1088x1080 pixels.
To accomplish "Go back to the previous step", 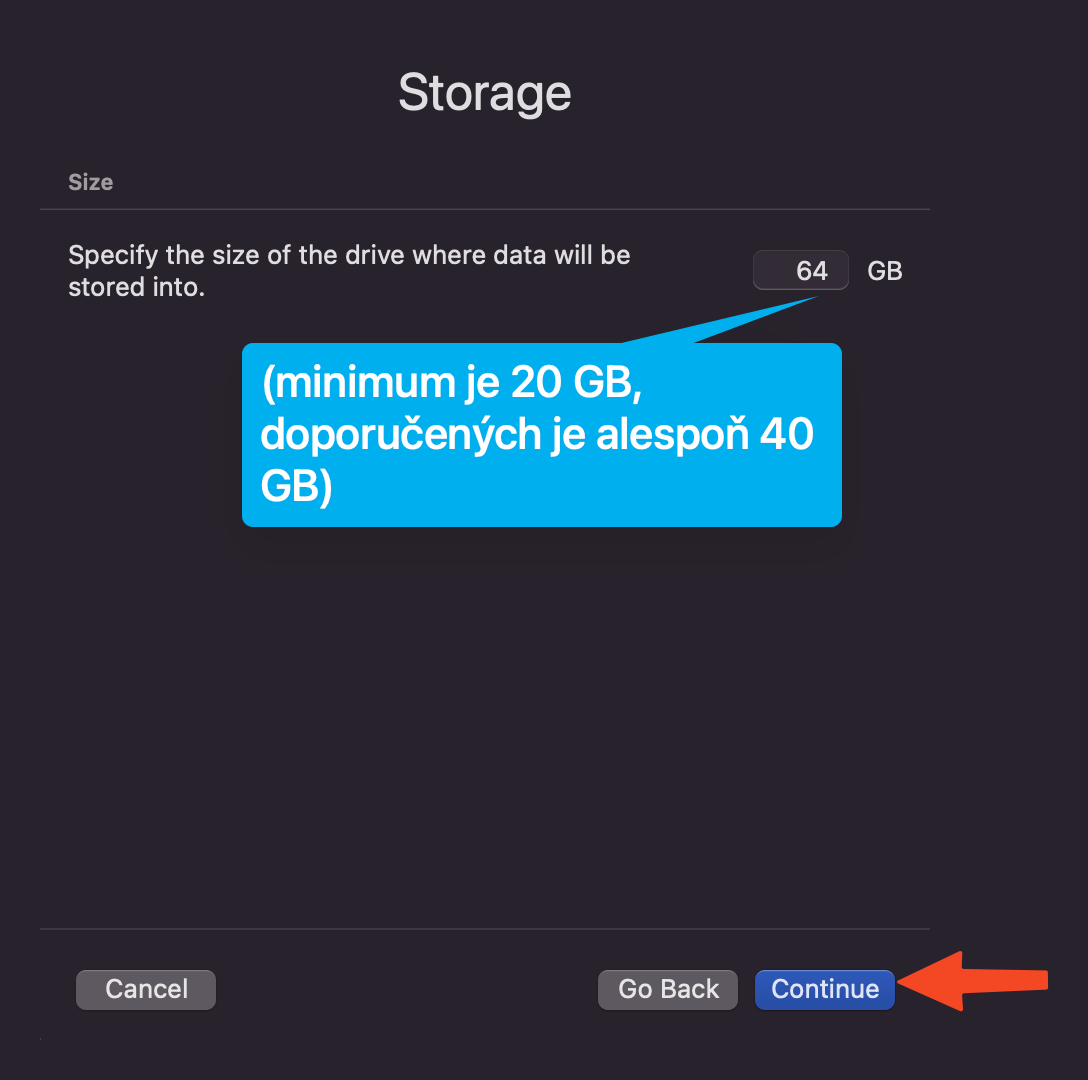I will pos(668,989).
